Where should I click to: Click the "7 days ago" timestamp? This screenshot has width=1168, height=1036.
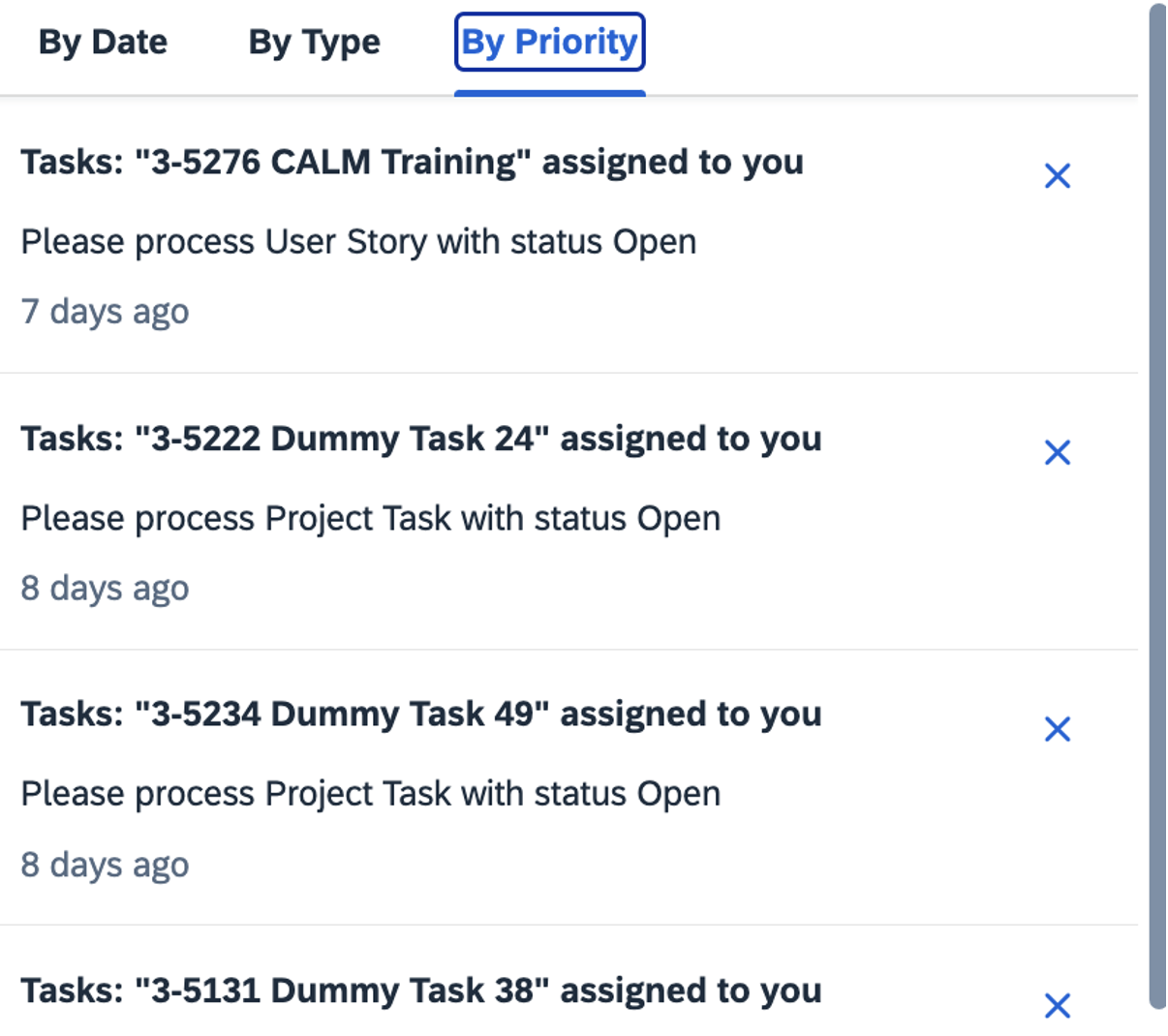pos(105,312)
